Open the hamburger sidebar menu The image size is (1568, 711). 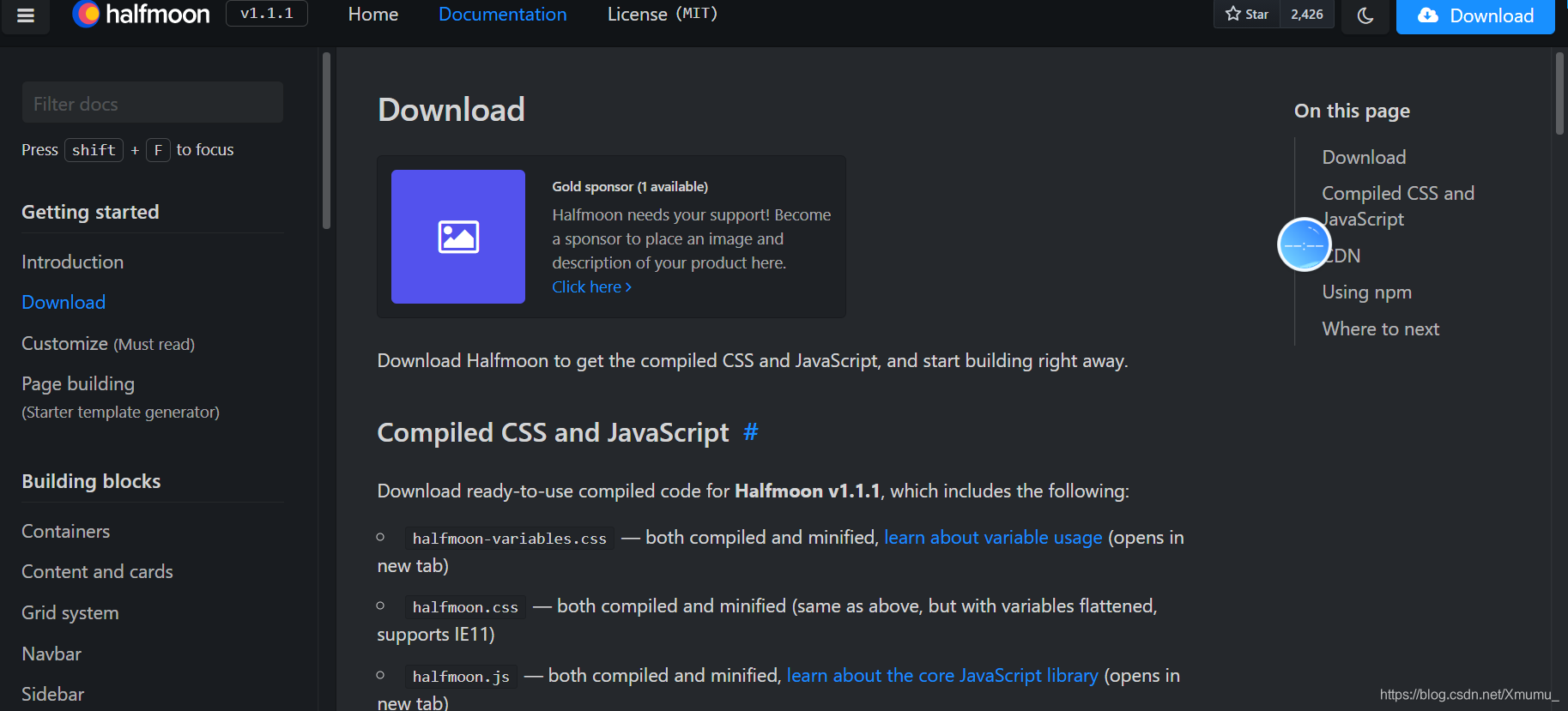26,15
